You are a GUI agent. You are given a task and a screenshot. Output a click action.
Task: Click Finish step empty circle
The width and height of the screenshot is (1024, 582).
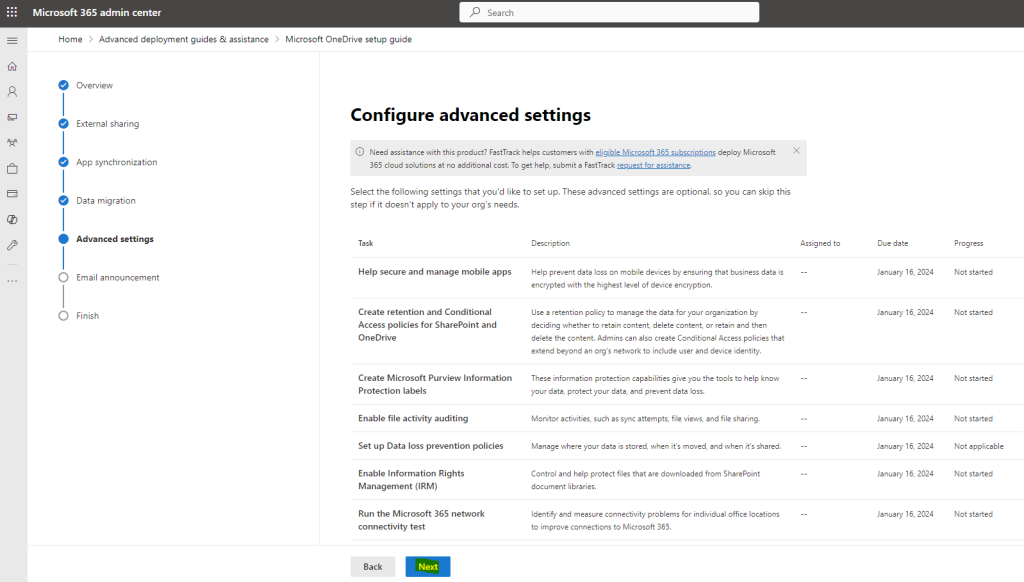coord(63,315)
